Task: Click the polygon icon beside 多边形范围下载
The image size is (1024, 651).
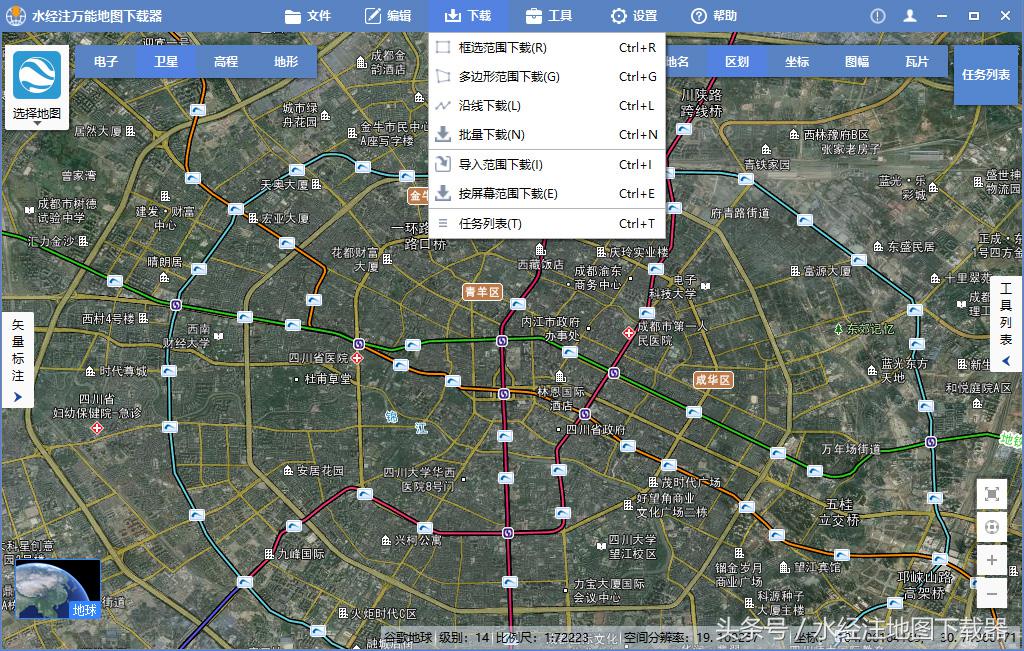Action: 443,76
